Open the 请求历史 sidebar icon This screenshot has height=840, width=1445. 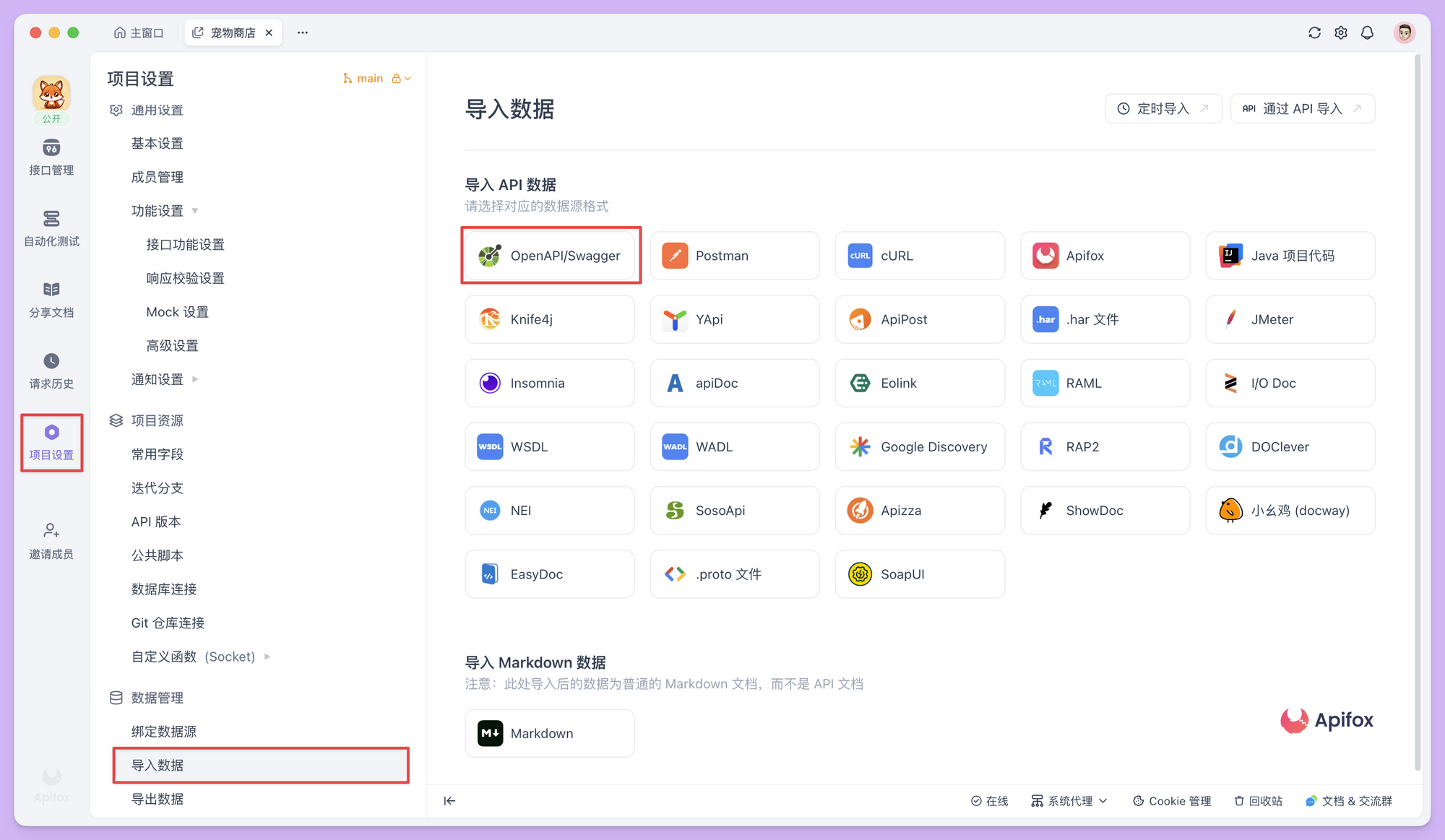51,371
